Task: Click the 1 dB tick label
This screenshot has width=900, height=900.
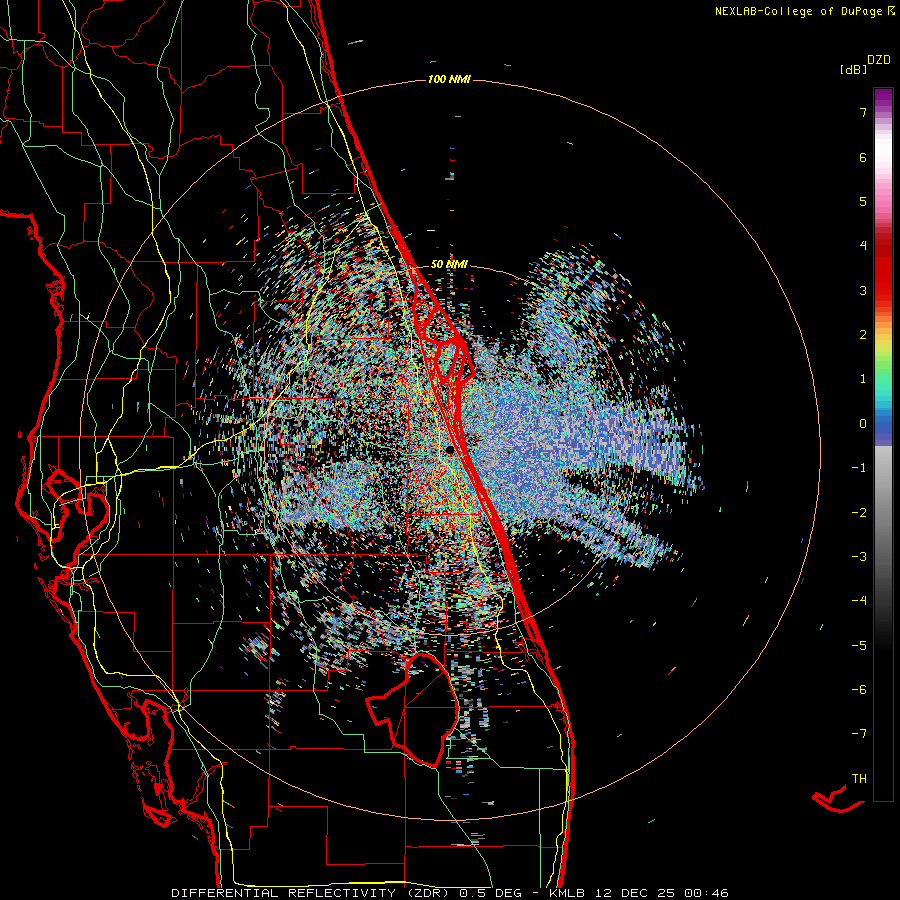Action: point(863,379)
